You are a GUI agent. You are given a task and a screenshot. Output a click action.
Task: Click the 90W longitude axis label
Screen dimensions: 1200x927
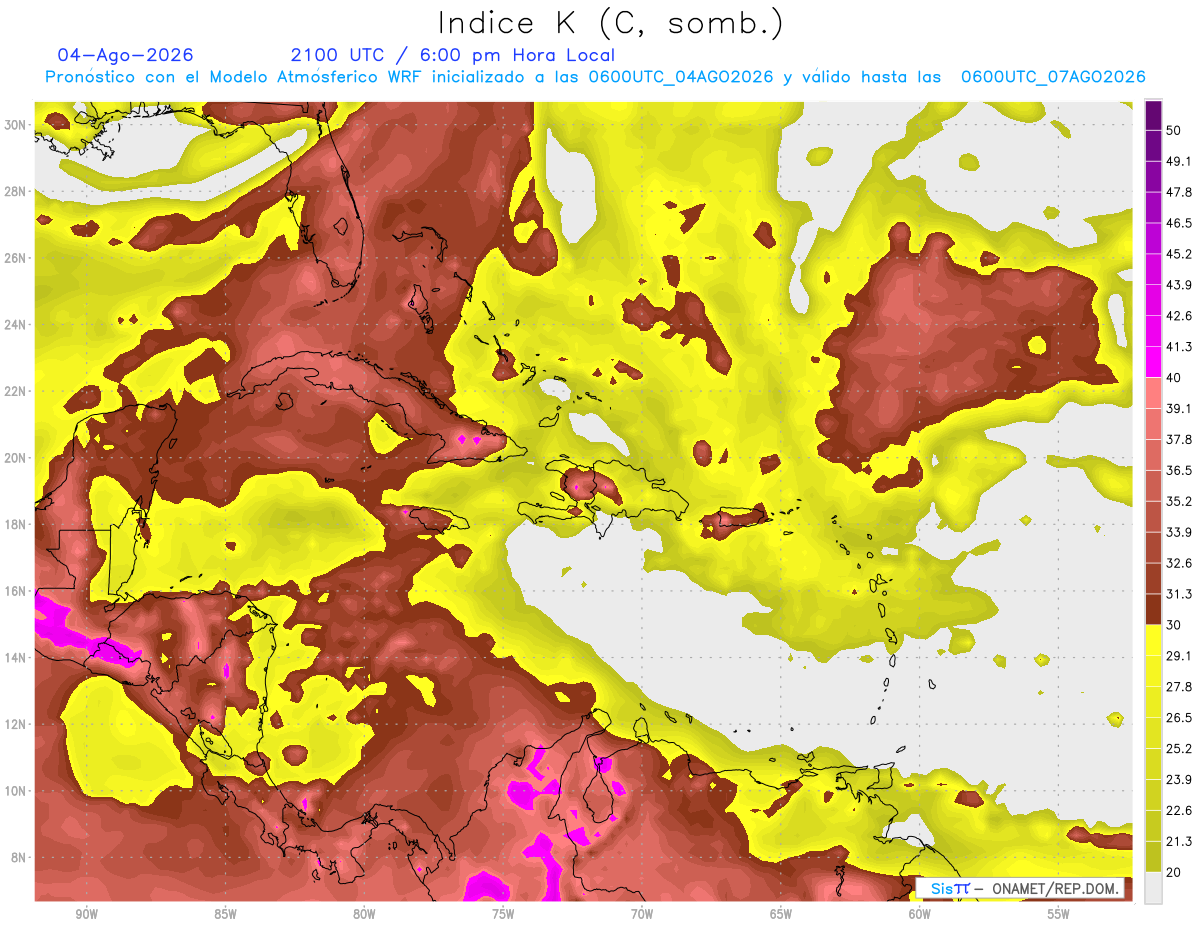point(87,915)
